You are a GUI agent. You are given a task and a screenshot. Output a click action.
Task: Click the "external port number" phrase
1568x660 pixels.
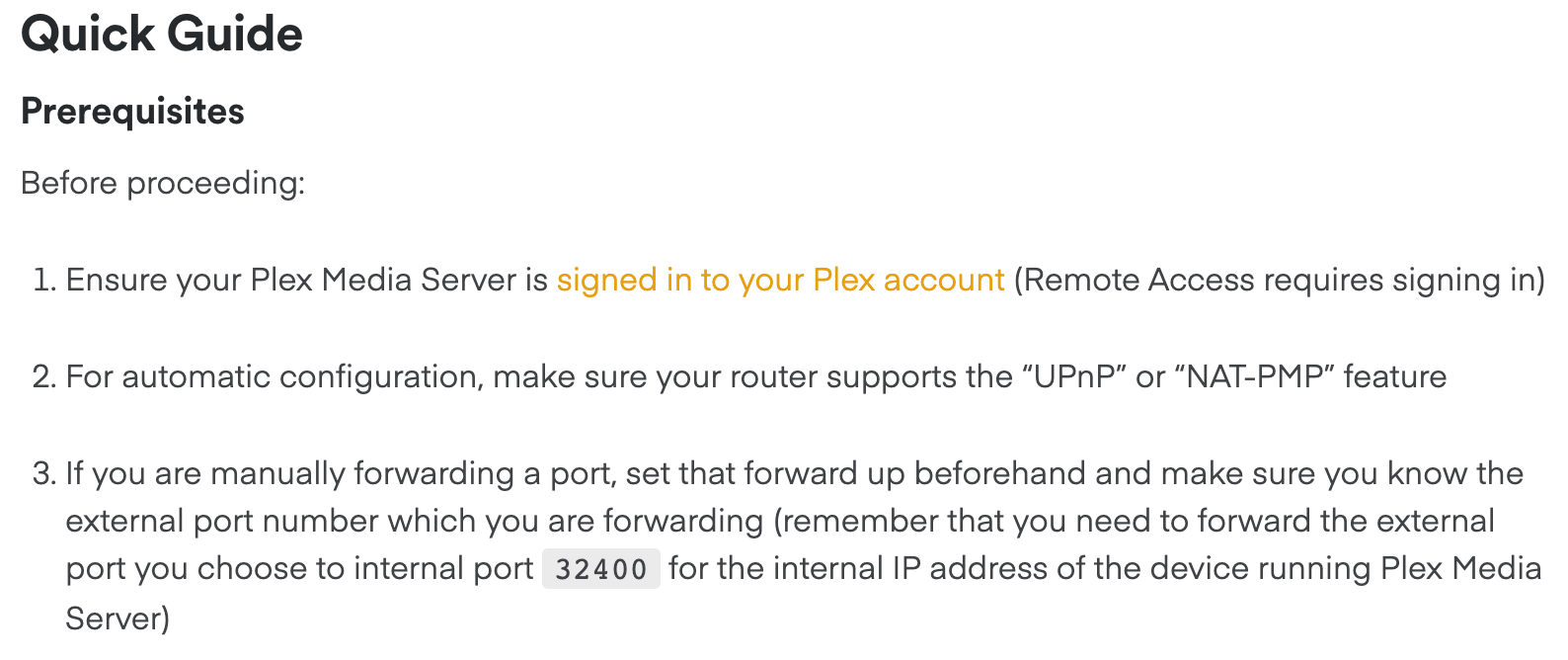(x=208, y=522)
